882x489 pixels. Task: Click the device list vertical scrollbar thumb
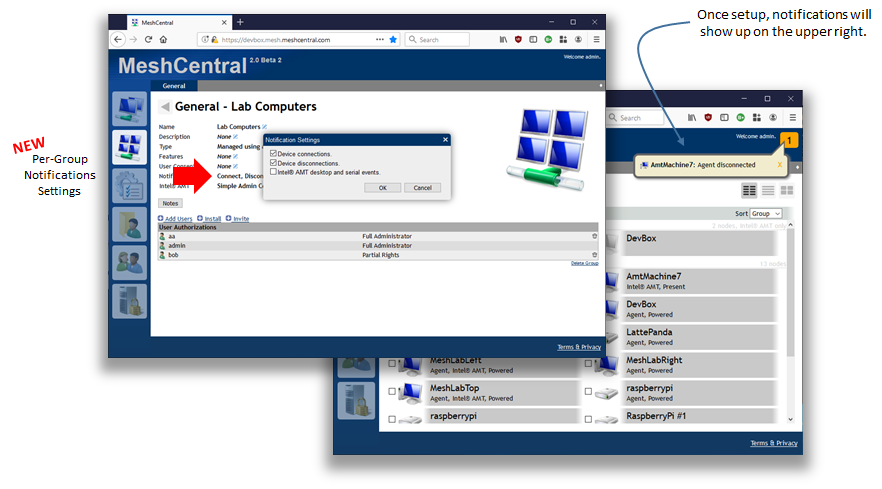pos(790,293)
